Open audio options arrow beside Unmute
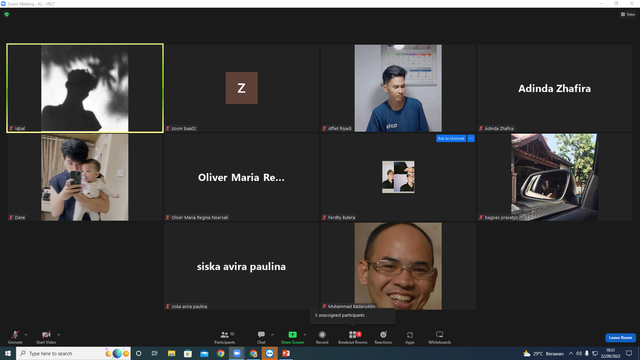Screen dimensions: 640x360 coord(26,335)
